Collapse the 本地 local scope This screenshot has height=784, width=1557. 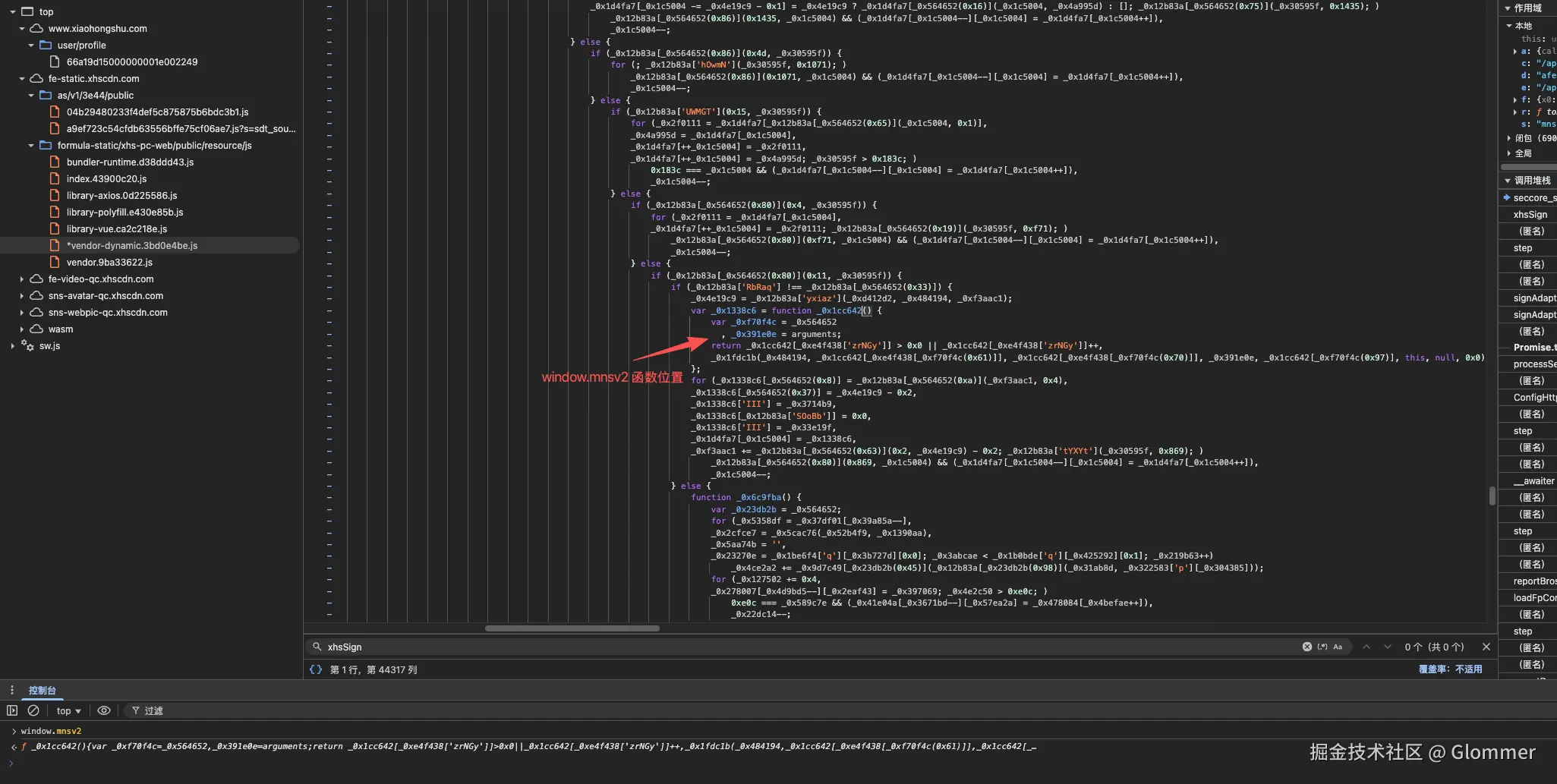pyautogui.click(x=1509, y=26)
